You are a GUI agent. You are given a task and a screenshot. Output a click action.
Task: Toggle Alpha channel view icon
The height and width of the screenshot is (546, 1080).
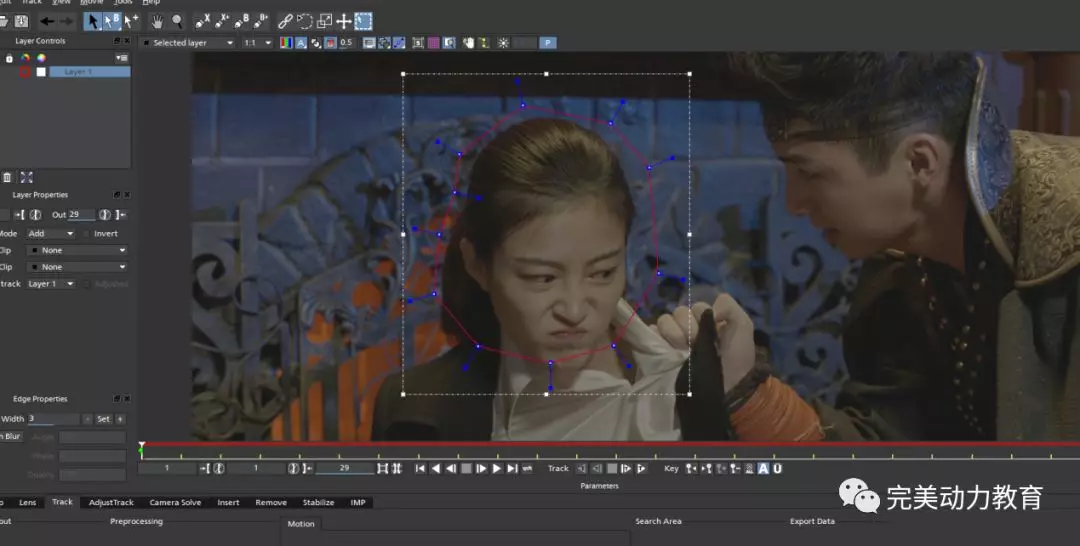pos(301,43)
